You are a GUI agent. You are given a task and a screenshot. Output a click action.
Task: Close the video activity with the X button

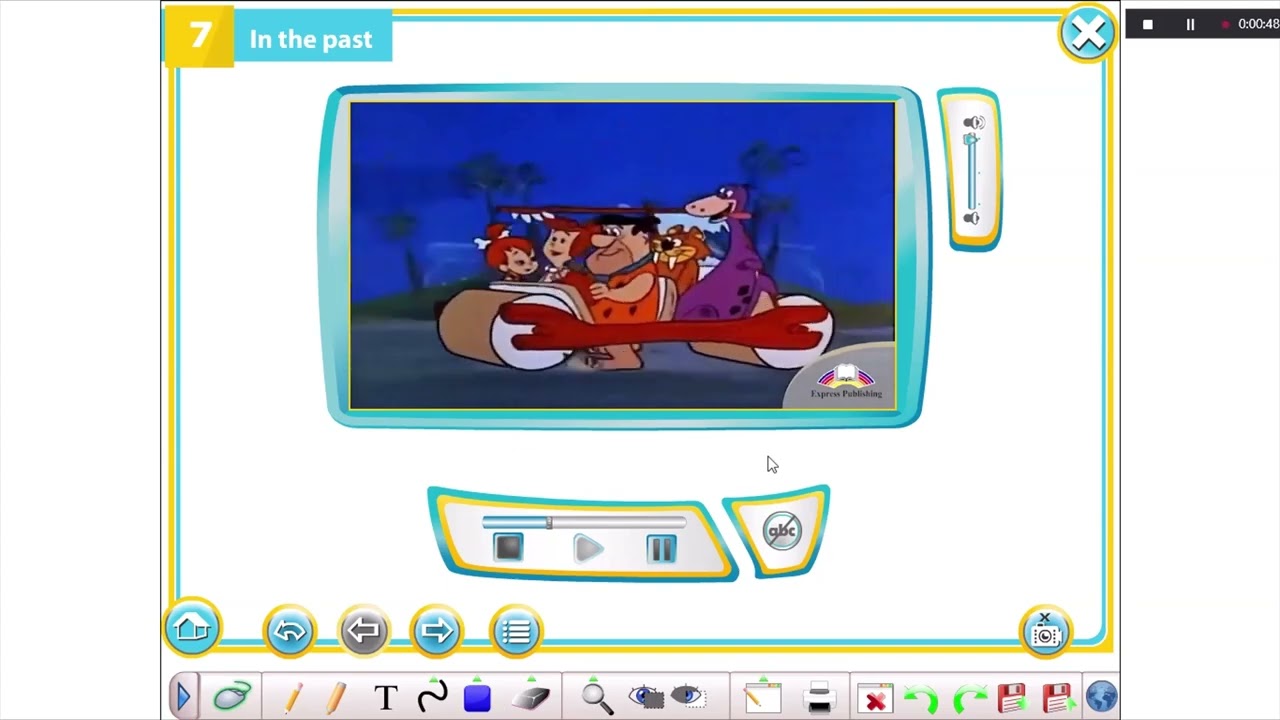(1087, 35)
